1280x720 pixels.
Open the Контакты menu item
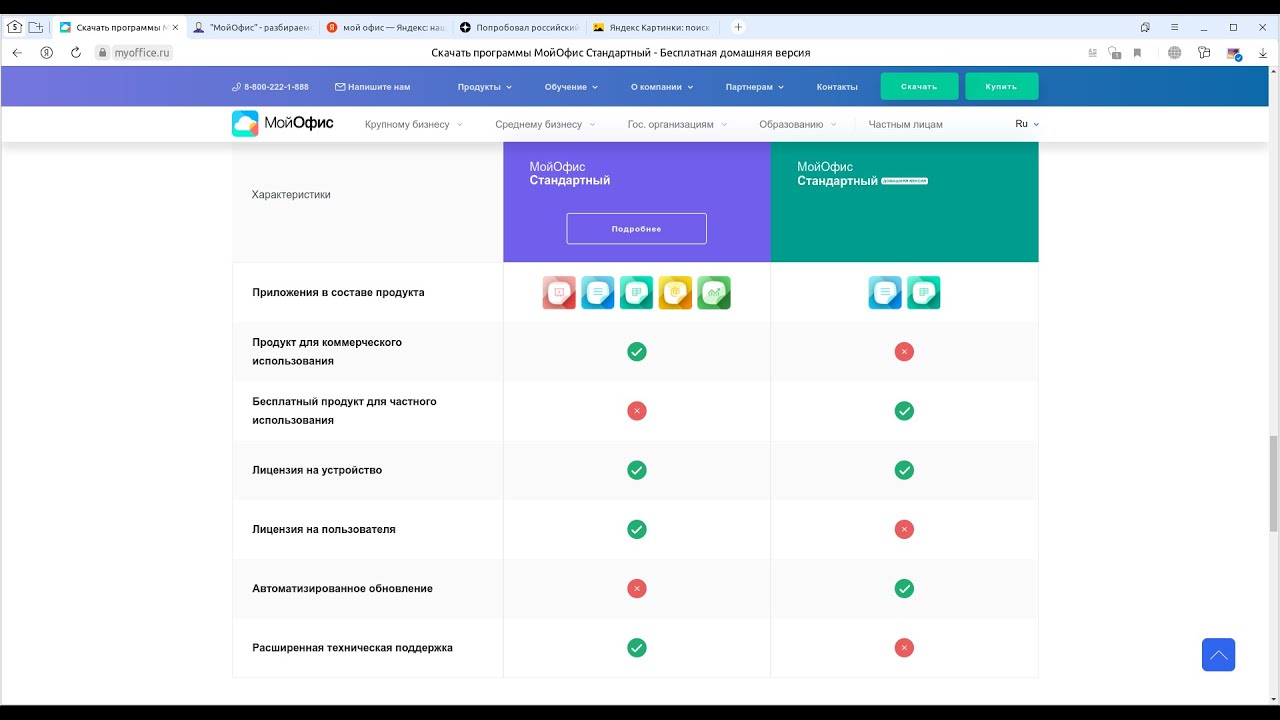(x=837, y=87)
